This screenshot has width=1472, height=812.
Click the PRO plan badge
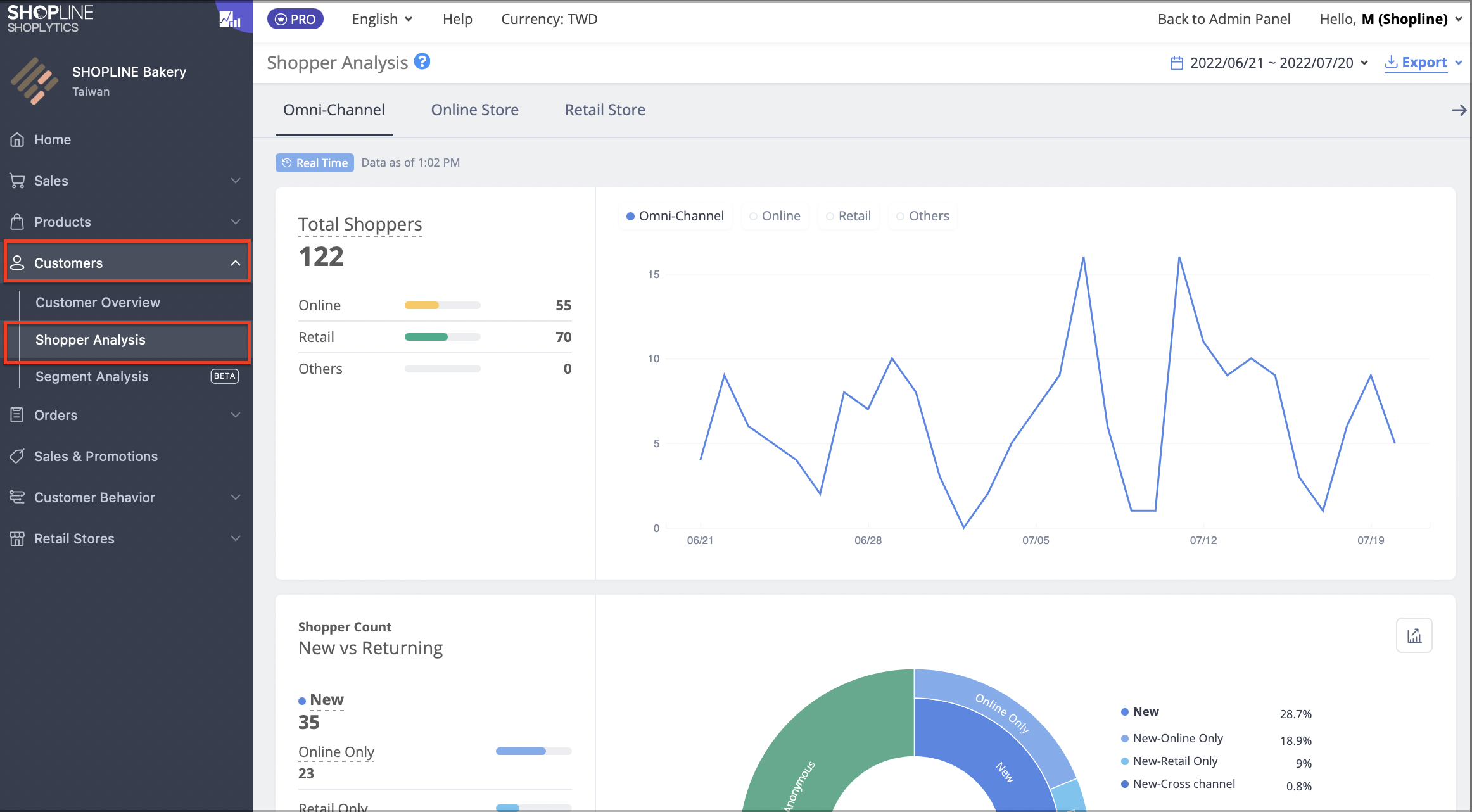point(295,19)
